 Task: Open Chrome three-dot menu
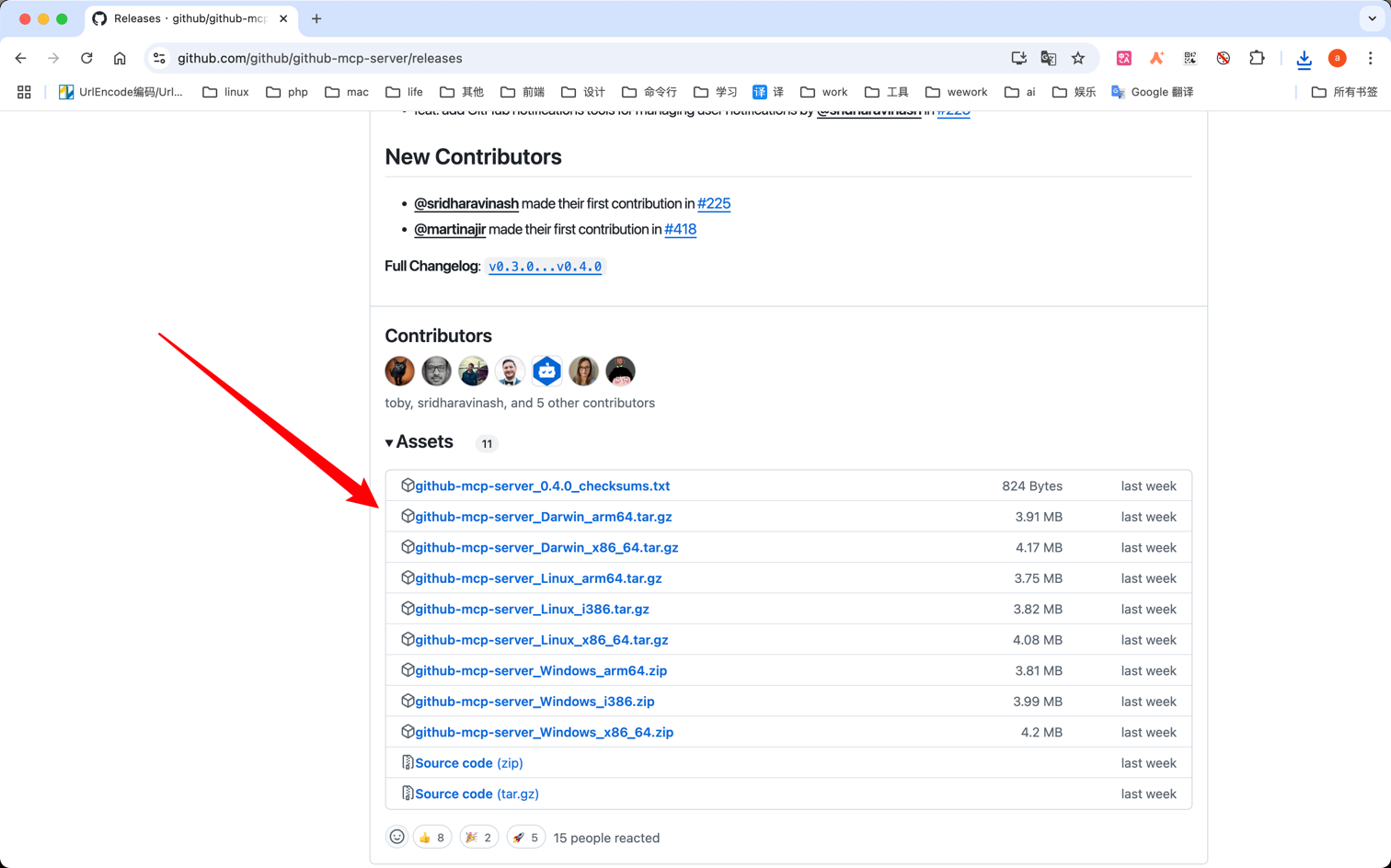tap(1370, 58)
